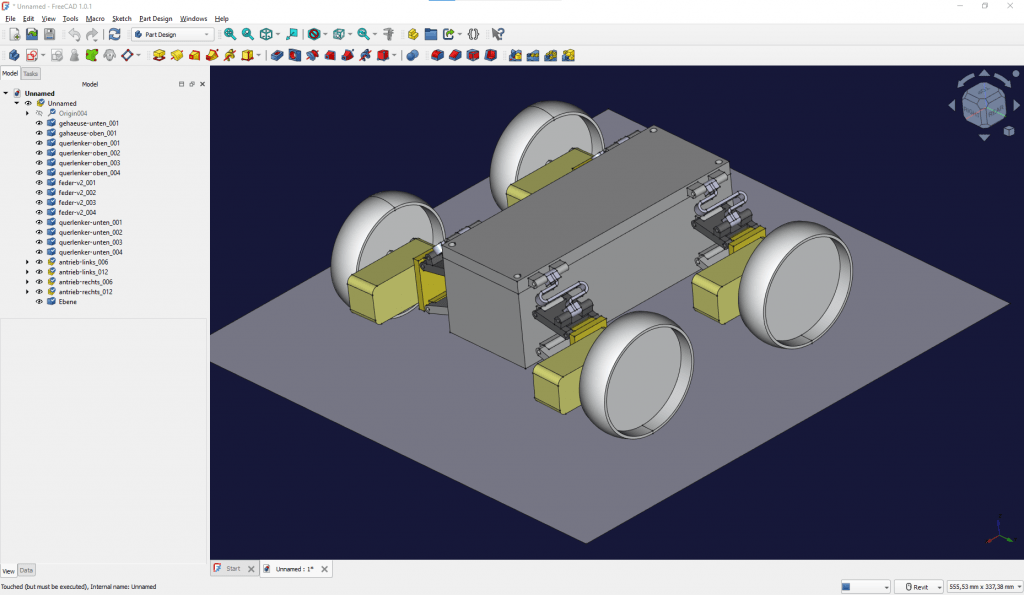Expand the Origin004 tree item
This screenshot has width=1024, height=595.
[x=27, y=113]
